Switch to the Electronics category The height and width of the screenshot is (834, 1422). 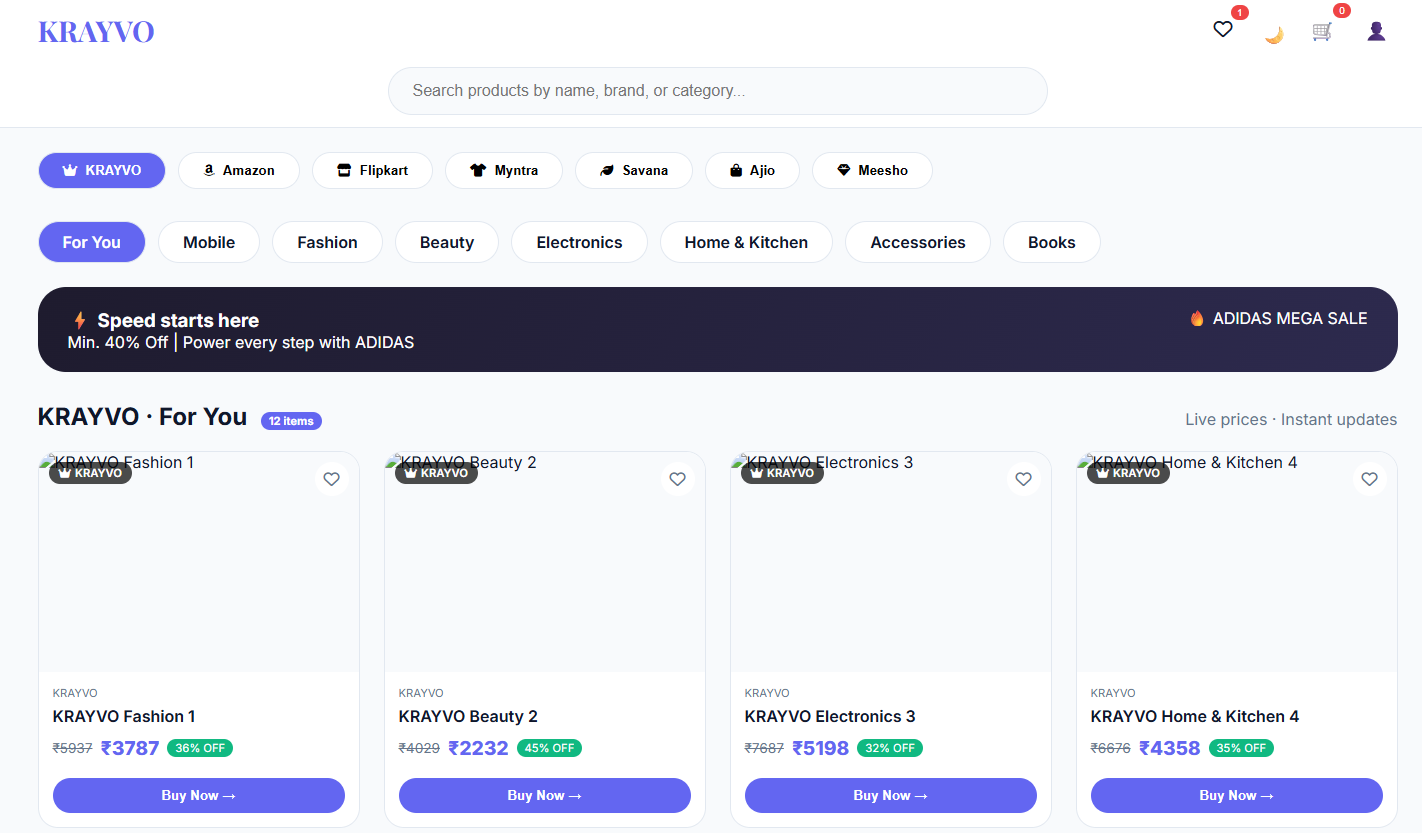coord(579,242)
